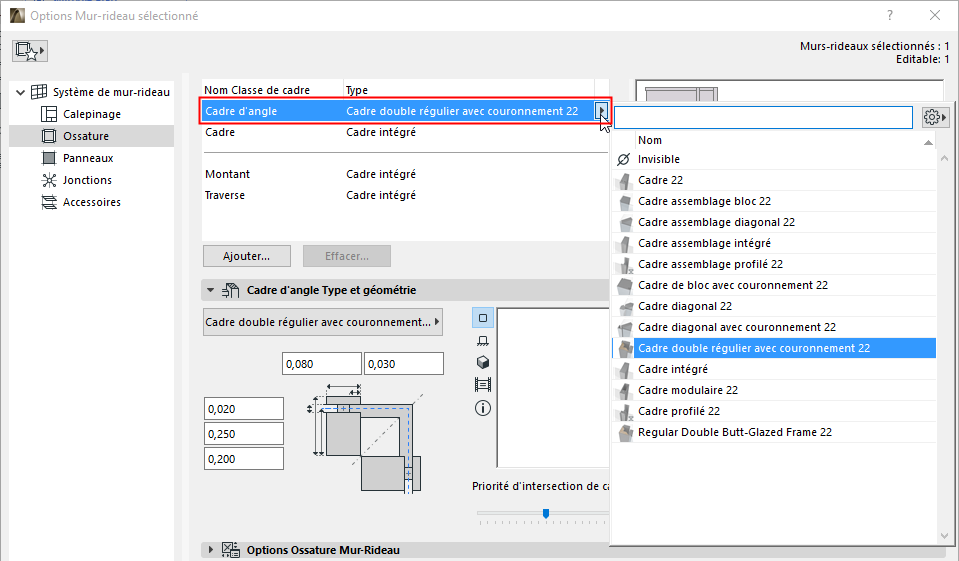The width and height of the screenshot is (959, 561).
Task: Click the Ajouter... button
Action: pos(246,256)
